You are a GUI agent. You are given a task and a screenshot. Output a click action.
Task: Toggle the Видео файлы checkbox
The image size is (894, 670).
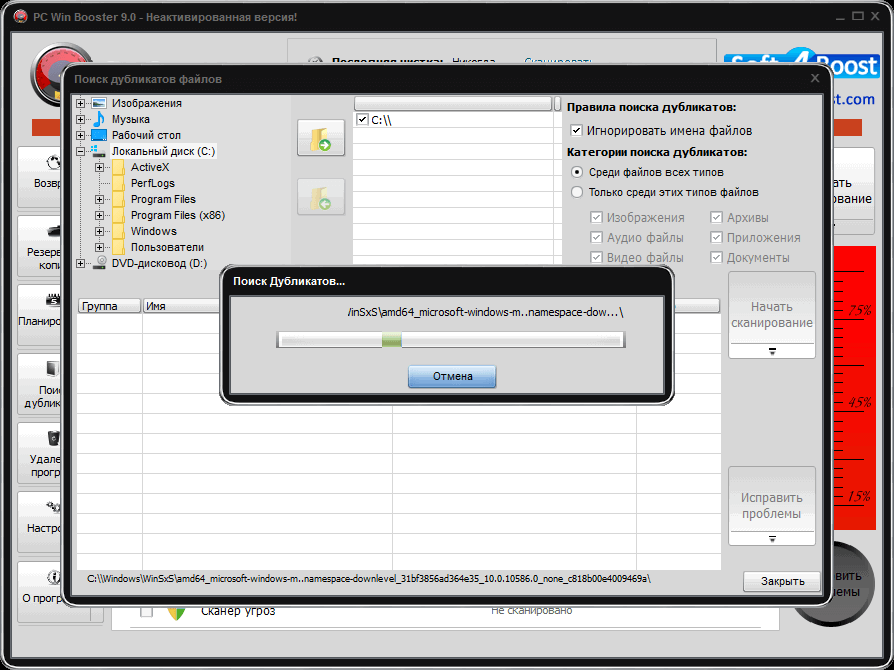pos(596,257)
